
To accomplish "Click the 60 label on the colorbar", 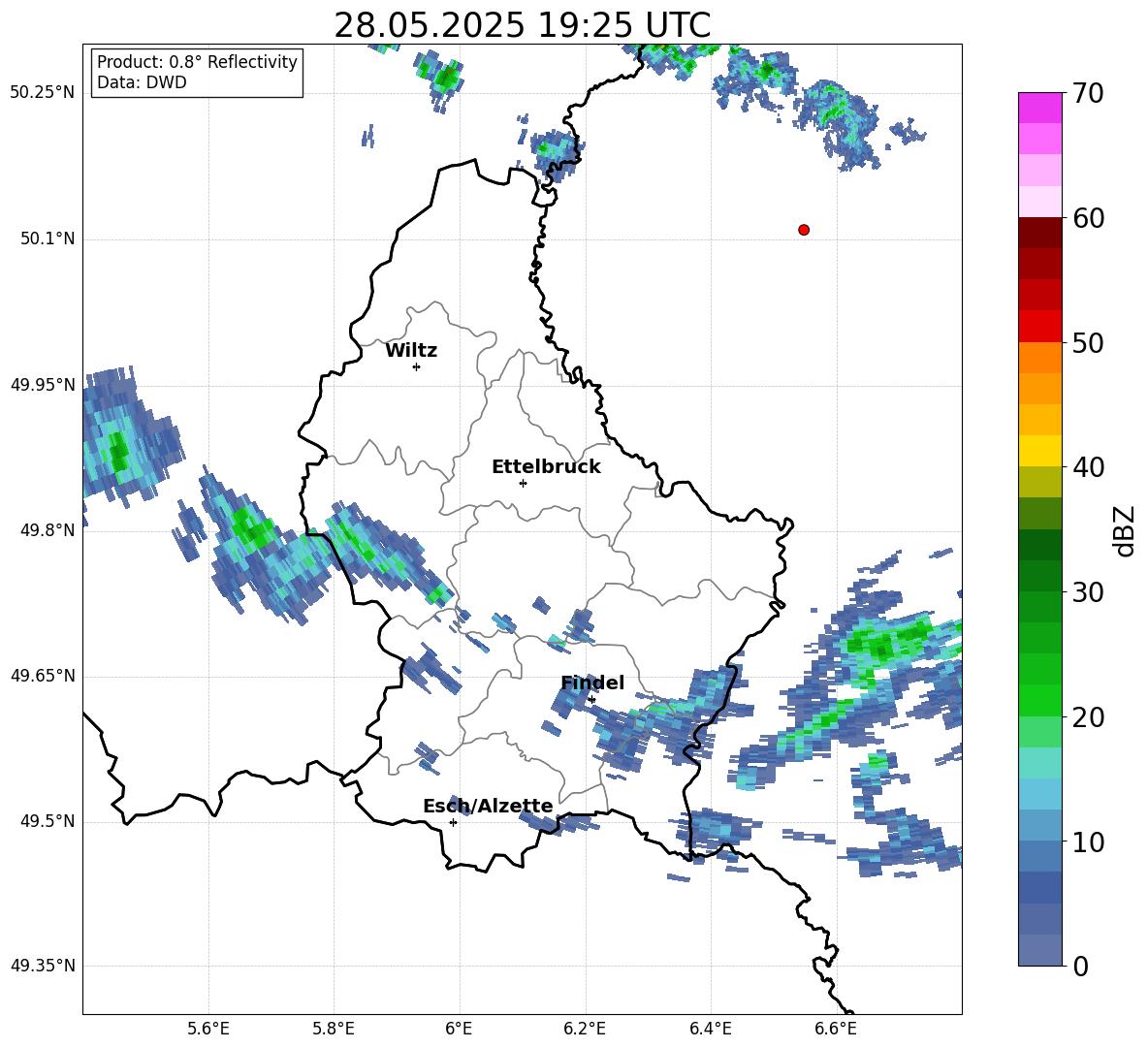I will pos(1089,218).
